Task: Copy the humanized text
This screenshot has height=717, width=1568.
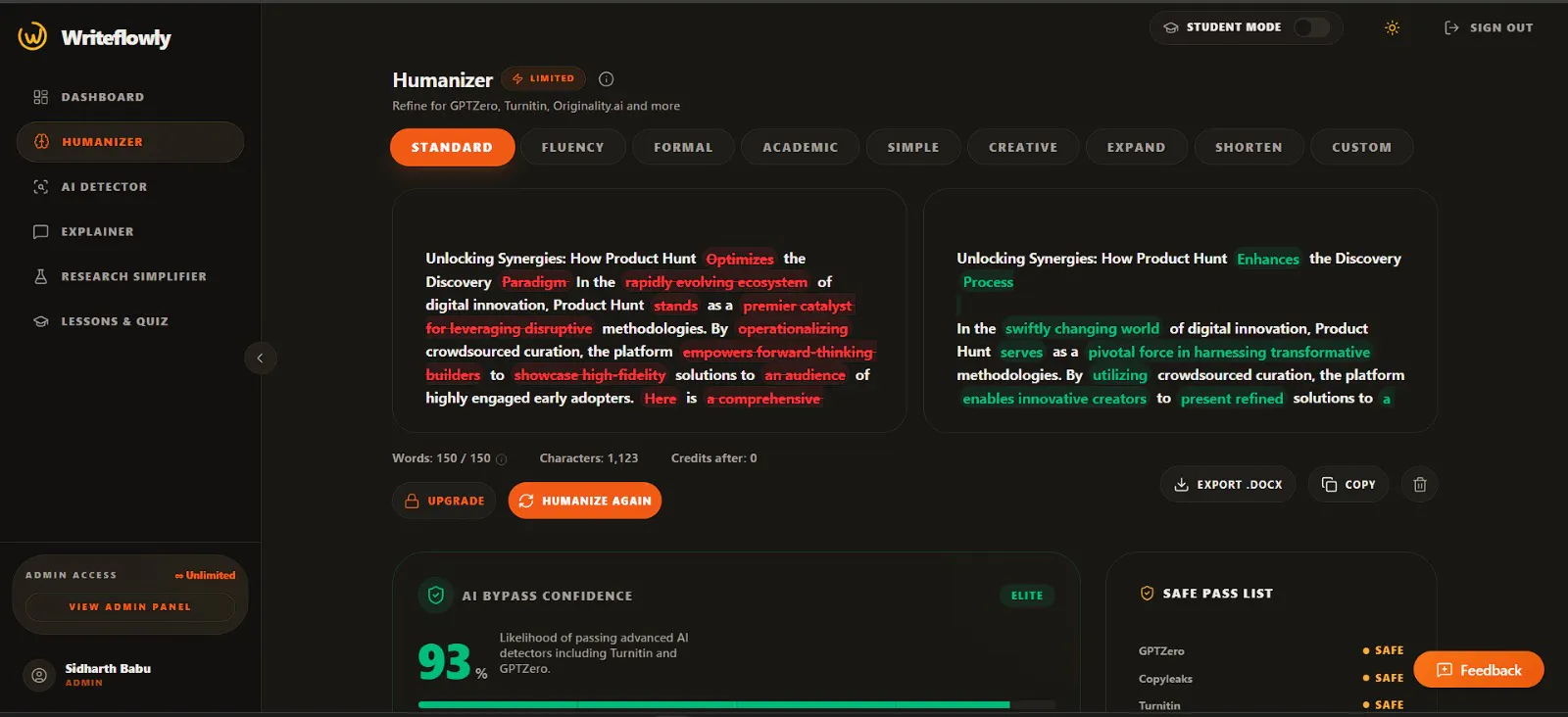Action: 1348,485
